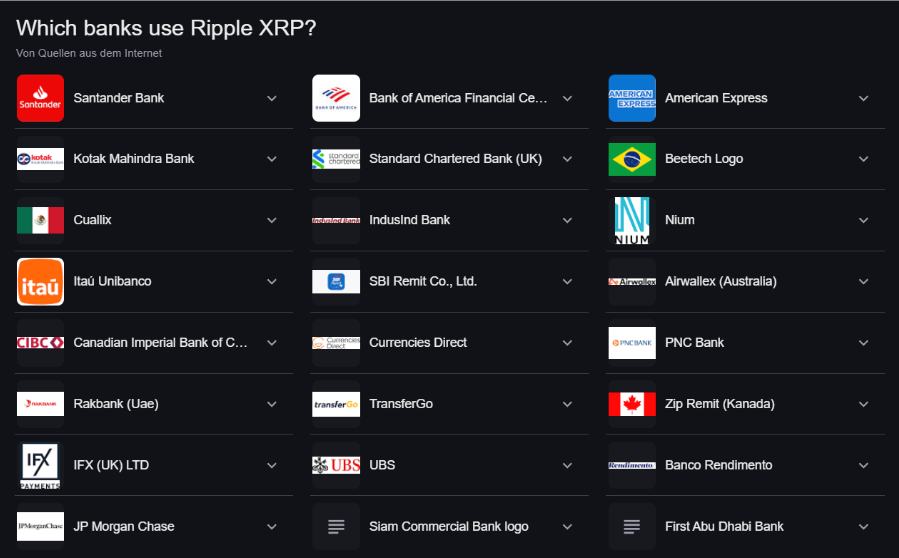Viewport: 899px width, 558px height.
Task: Expand Siam Commercial Bank logo chevron
Action: click(568, 527)
